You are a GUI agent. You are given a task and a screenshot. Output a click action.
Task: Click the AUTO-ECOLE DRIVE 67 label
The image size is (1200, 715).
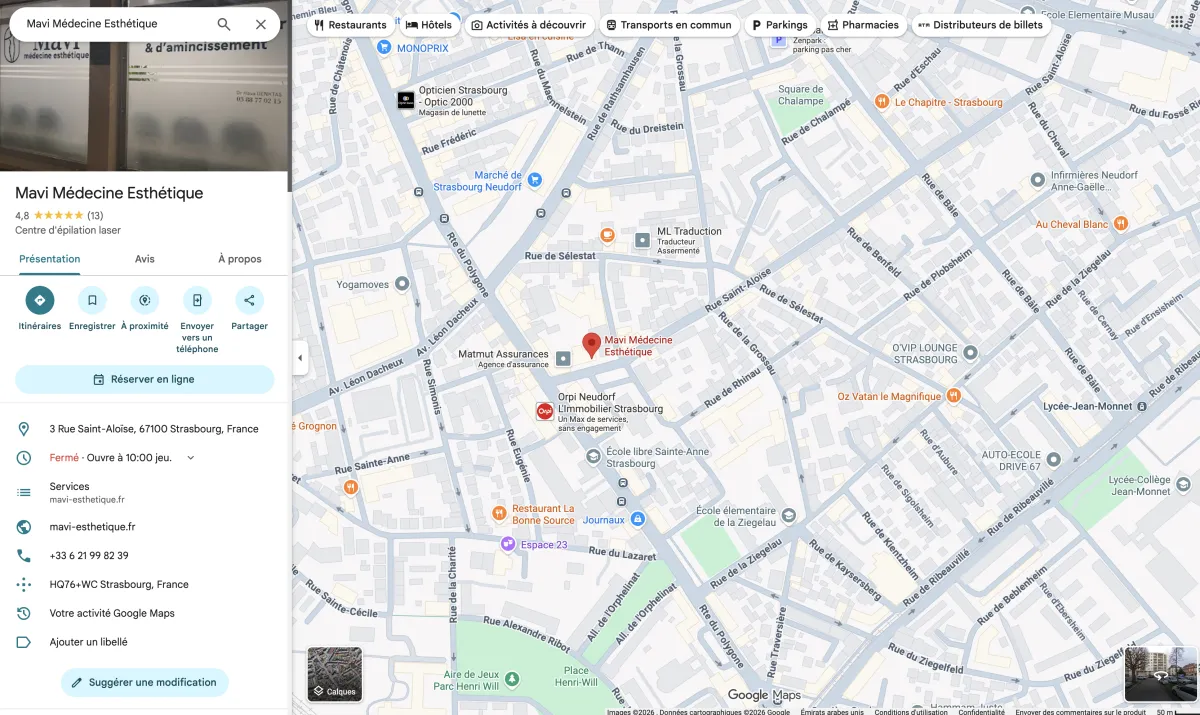[1011, 460]
